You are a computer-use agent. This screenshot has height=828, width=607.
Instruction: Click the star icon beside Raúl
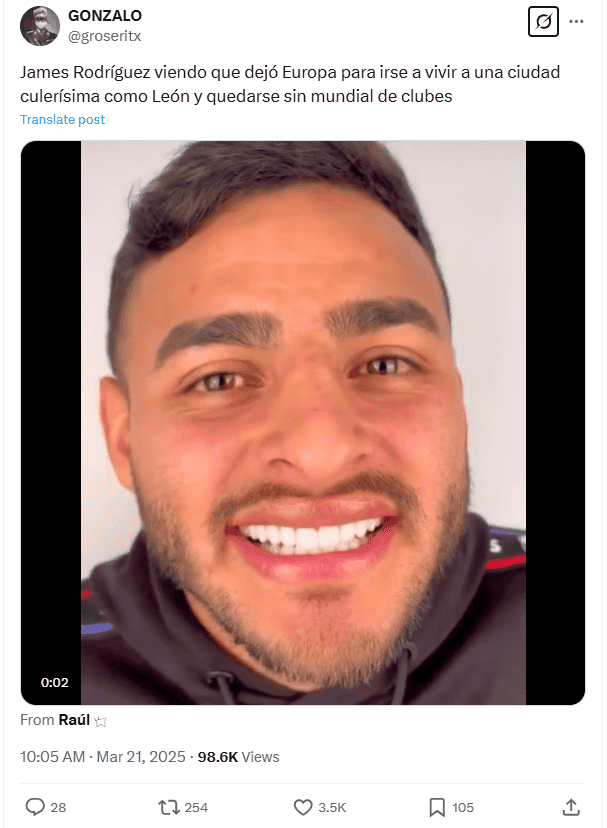coord(100,721)
